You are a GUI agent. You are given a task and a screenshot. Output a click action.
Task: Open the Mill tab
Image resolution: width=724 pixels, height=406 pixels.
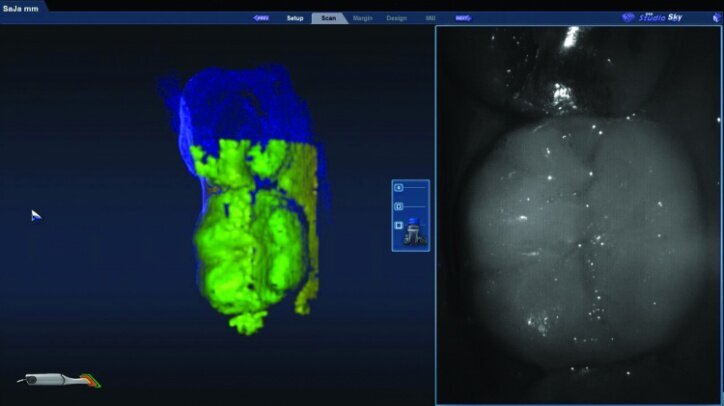pyautogui.click(x=430, y=18)
